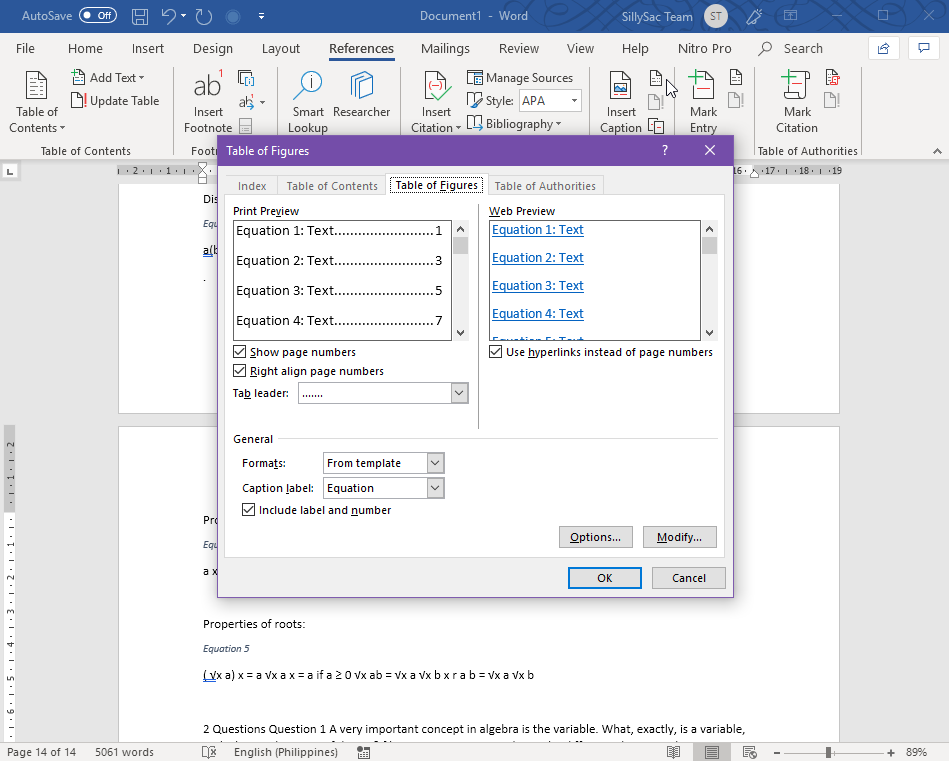Switch to the Table of Authorities tab
This screenshot has height=761, width=949.
pos(545,186)
